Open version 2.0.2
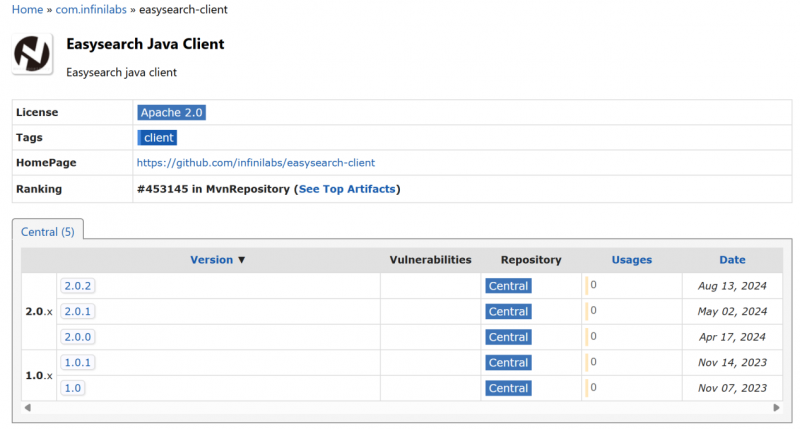This screenshot has width=800, height=429. (x=78, y=286)
